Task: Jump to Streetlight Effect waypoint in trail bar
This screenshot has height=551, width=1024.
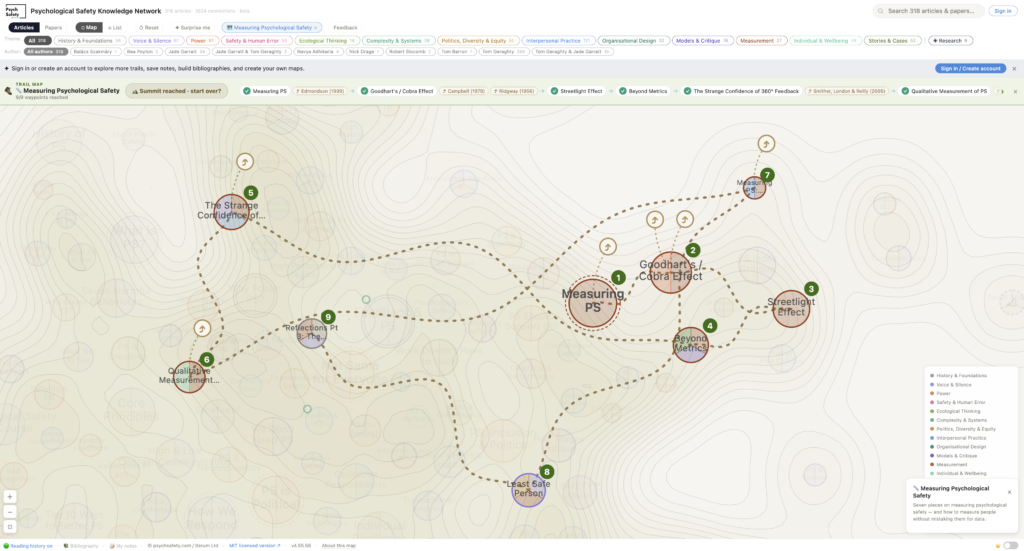Action: 577,91
